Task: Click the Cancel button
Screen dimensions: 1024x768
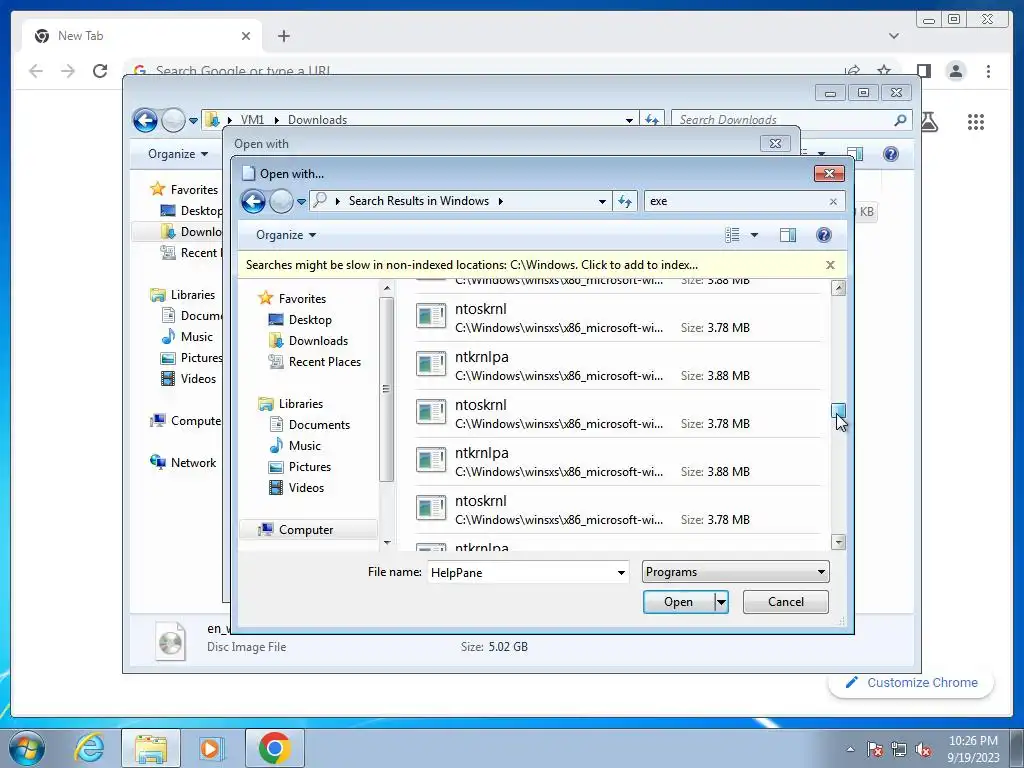Action: [786, 601]
